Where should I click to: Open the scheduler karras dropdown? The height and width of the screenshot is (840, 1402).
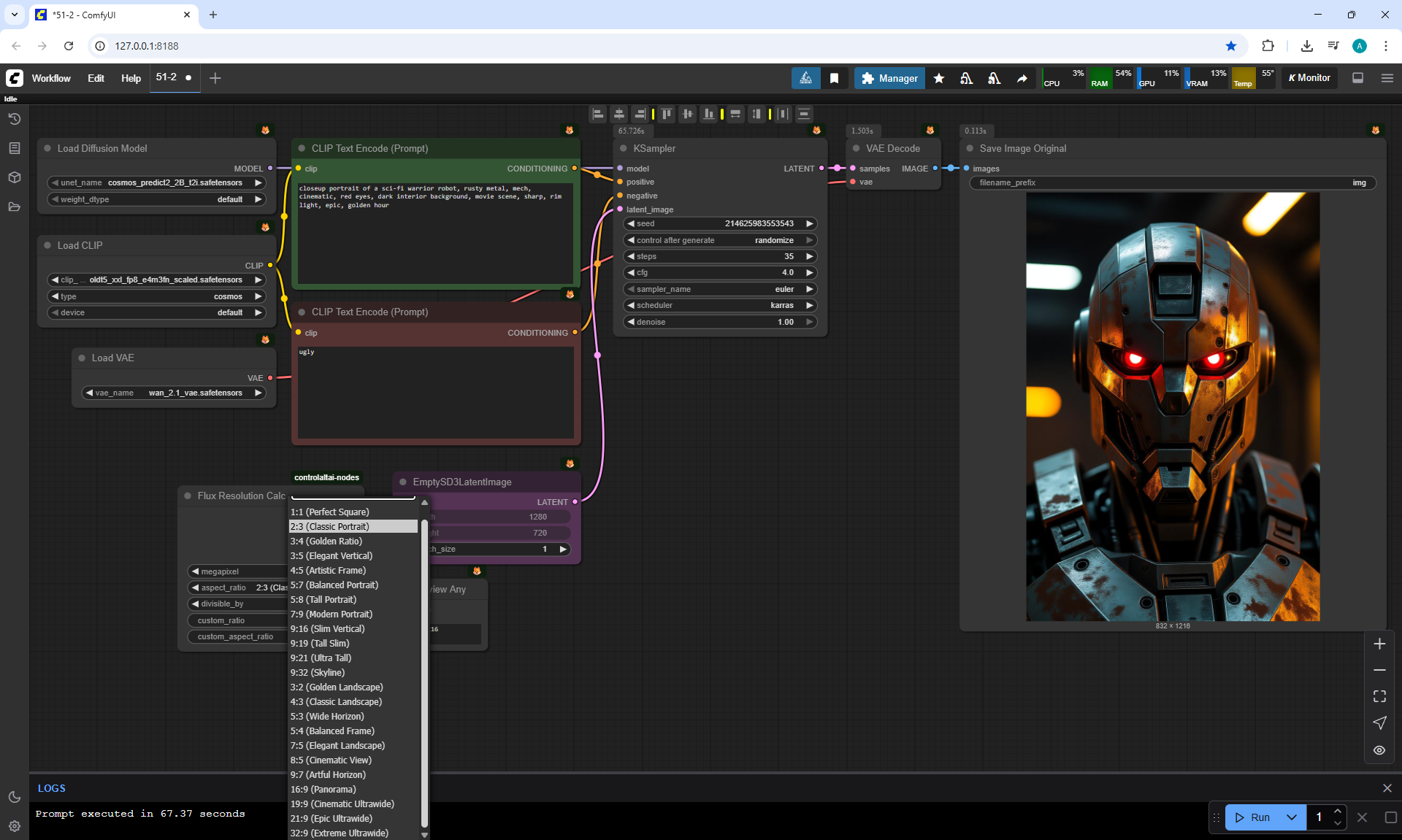coord(719,305)
